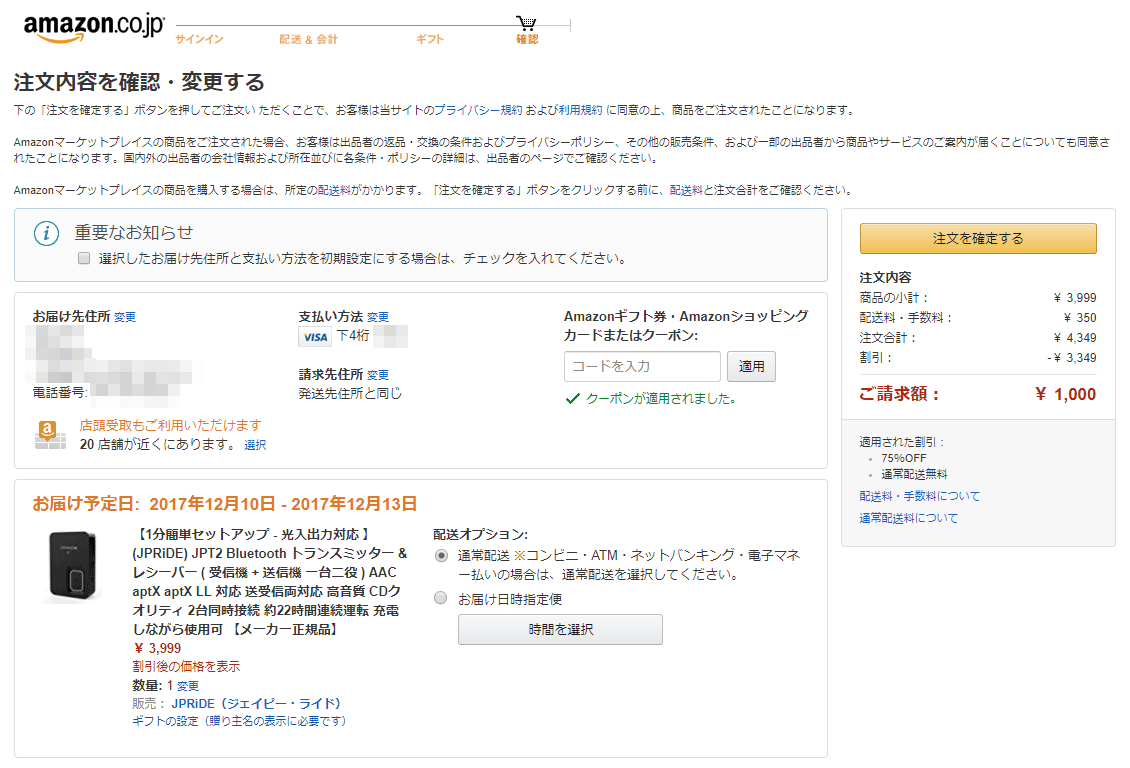Click the 配送 & 会計 checkout step
Viewport: 1130px width, 768px height.
tap(308, 39)
